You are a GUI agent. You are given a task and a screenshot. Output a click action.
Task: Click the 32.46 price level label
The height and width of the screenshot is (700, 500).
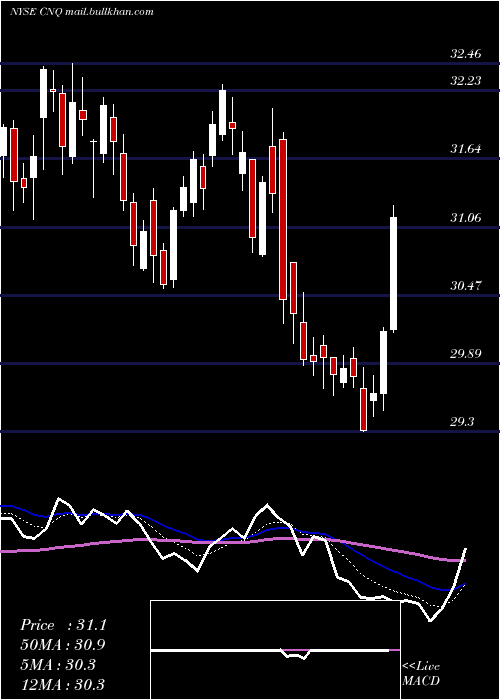(466, 54)
